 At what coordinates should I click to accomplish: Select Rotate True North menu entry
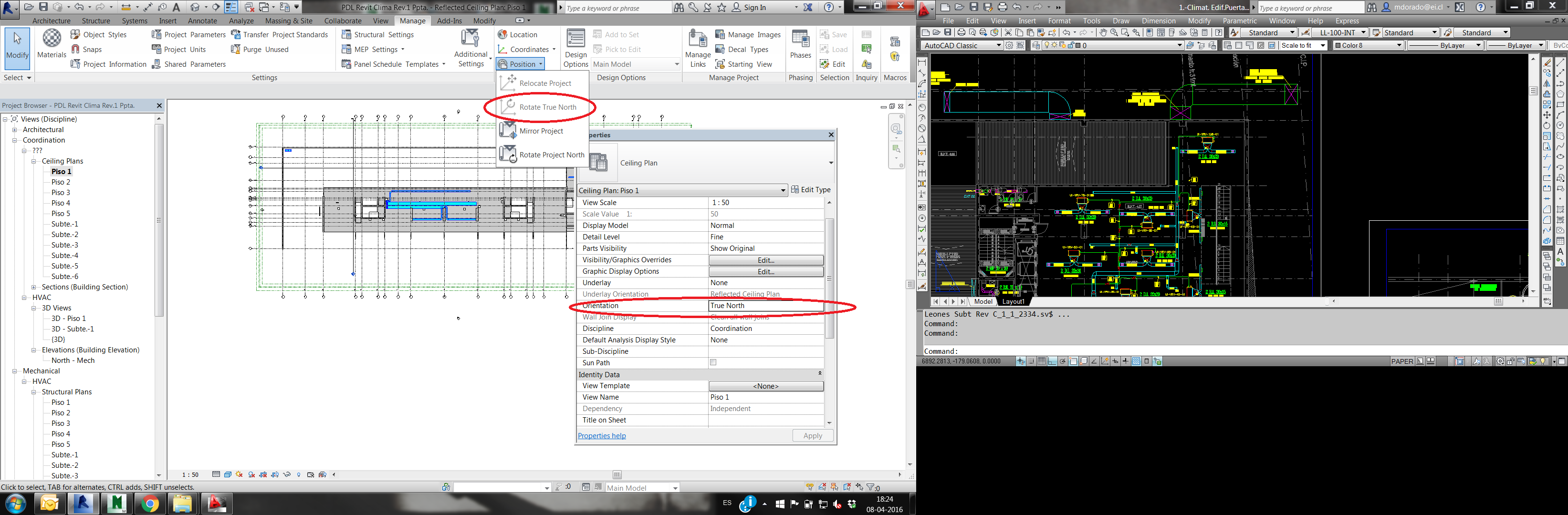[543, 107]
